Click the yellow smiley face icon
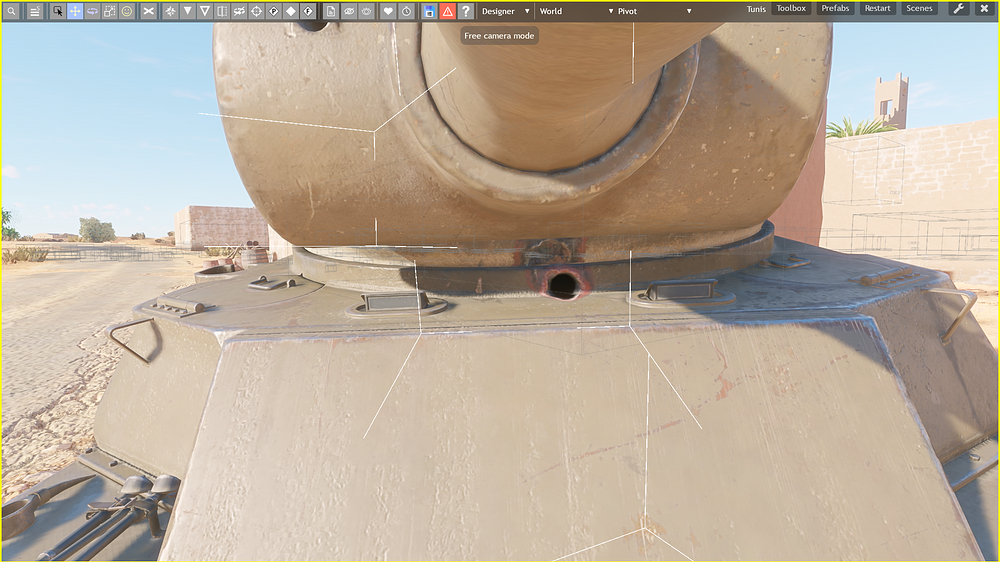Viewport: 1000px width, 562px height. point(126,11)
